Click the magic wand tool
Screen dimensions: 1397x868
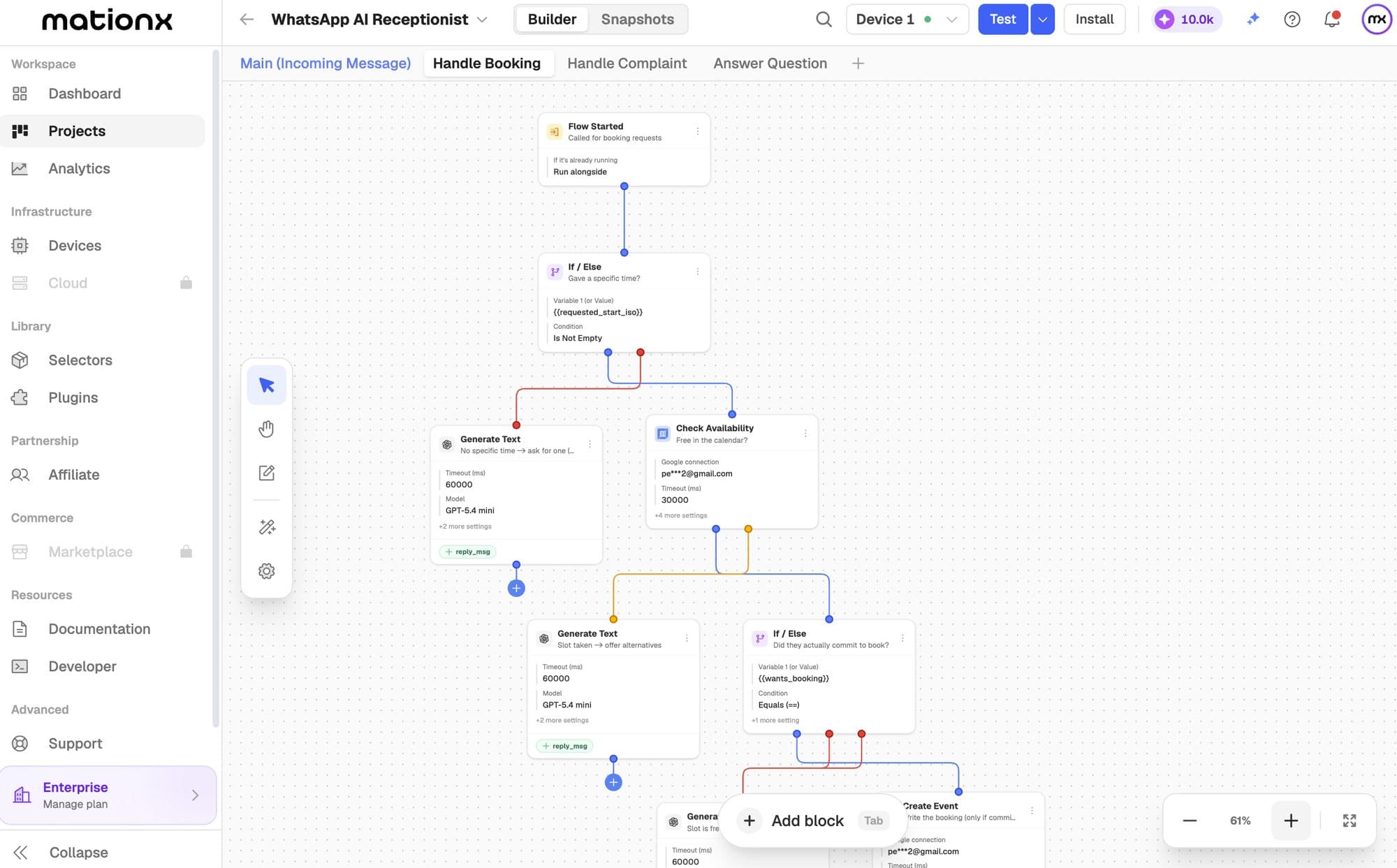point(266,527)
